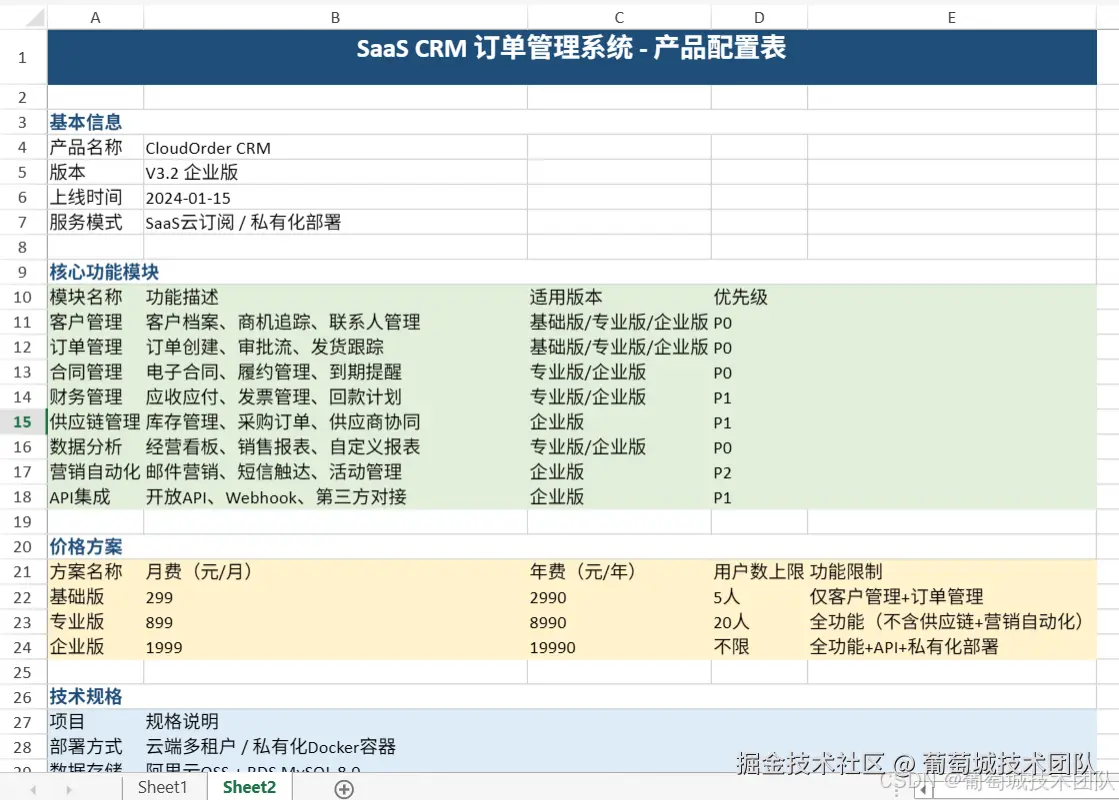This screenshot has height=800, width=1119.
Task: Select column E header
Action: (952, 17)
